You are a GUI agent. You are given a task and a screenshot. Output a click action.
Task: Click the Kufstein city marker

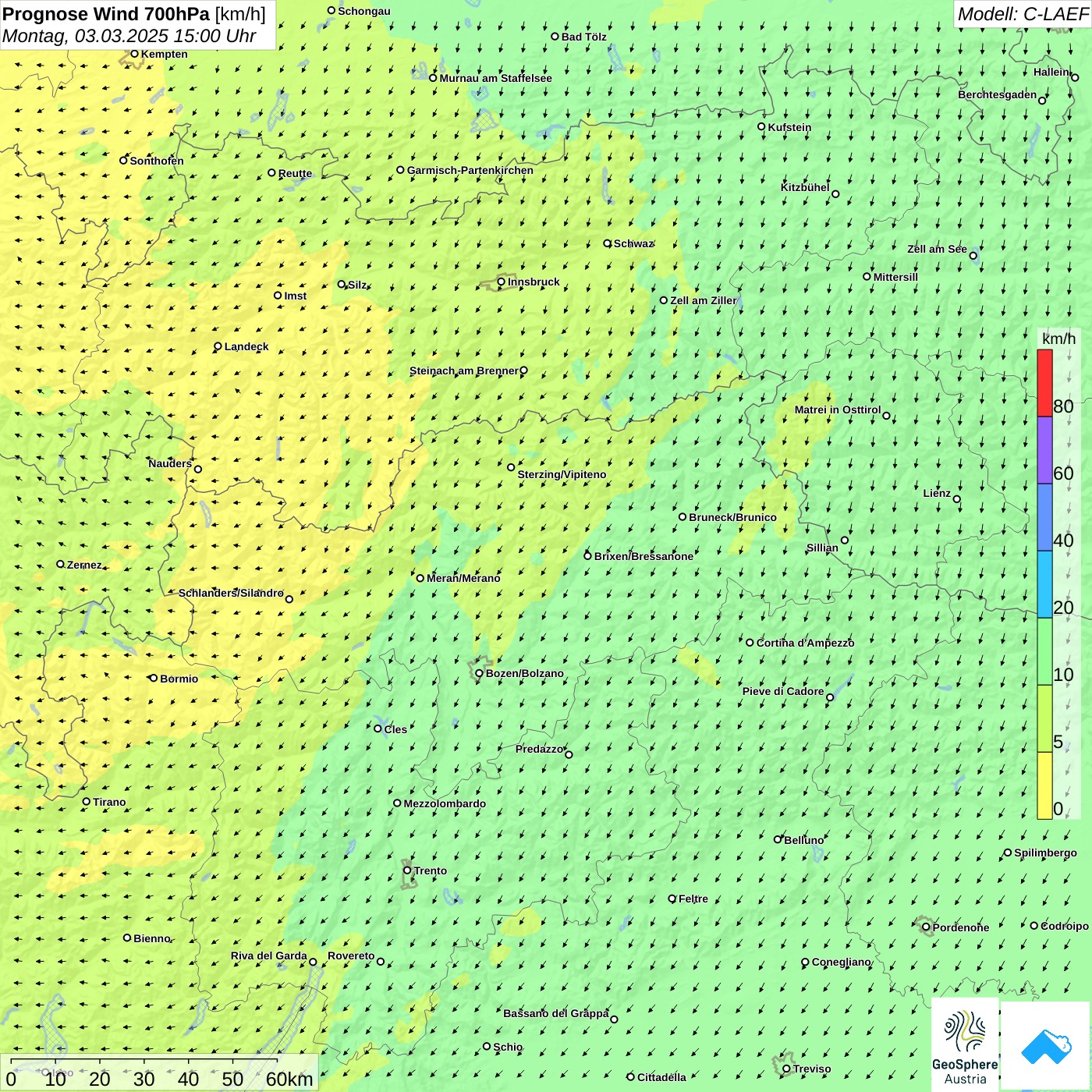click(762, 126)
